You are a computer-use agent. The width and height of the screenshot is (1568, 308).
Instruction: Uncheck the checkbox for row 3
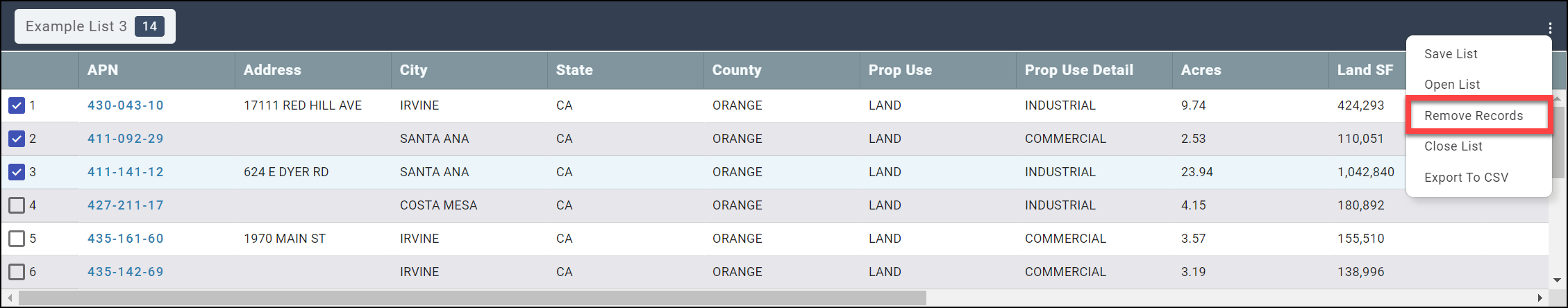pos(17,172)
